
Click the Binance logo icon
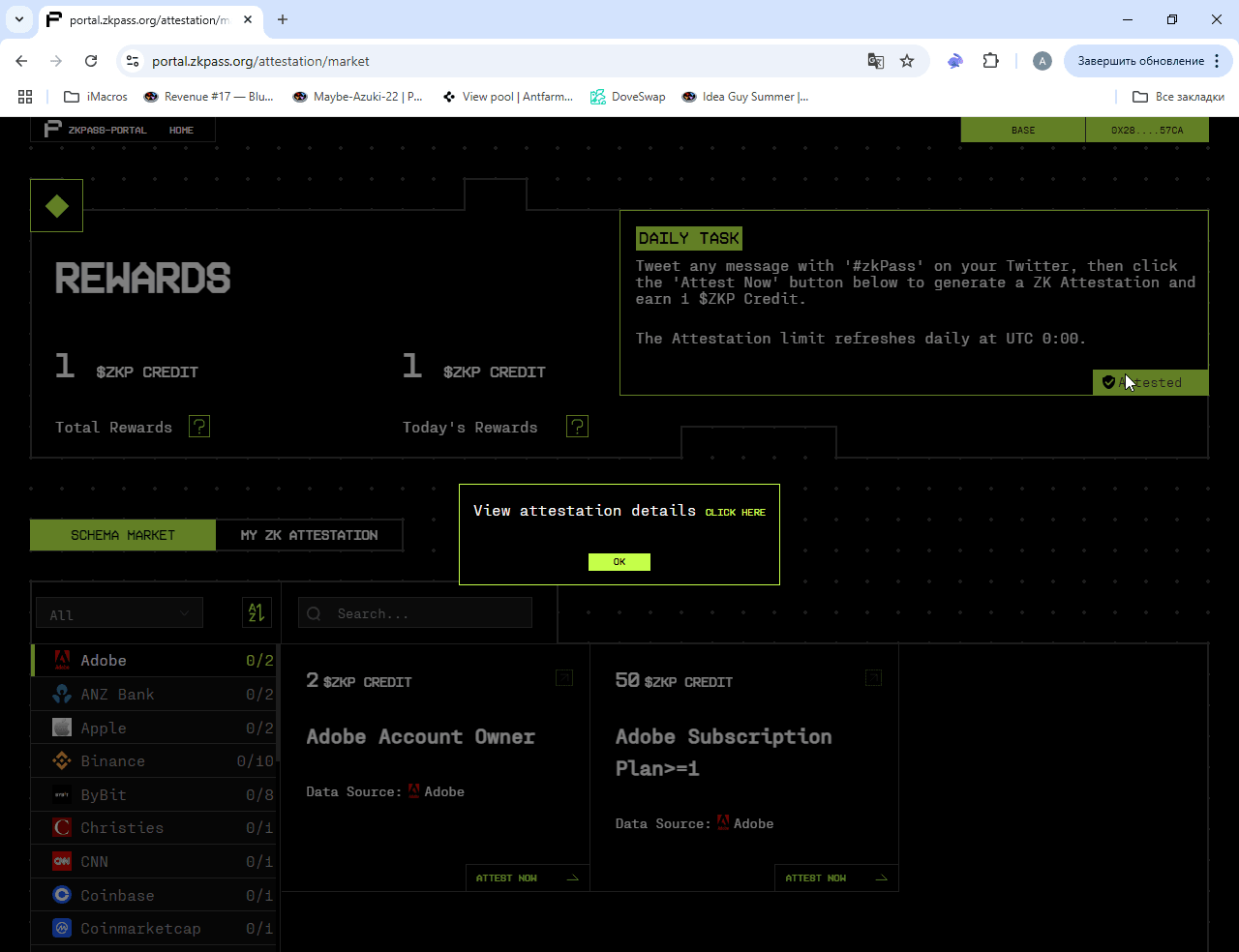(62, 761)
